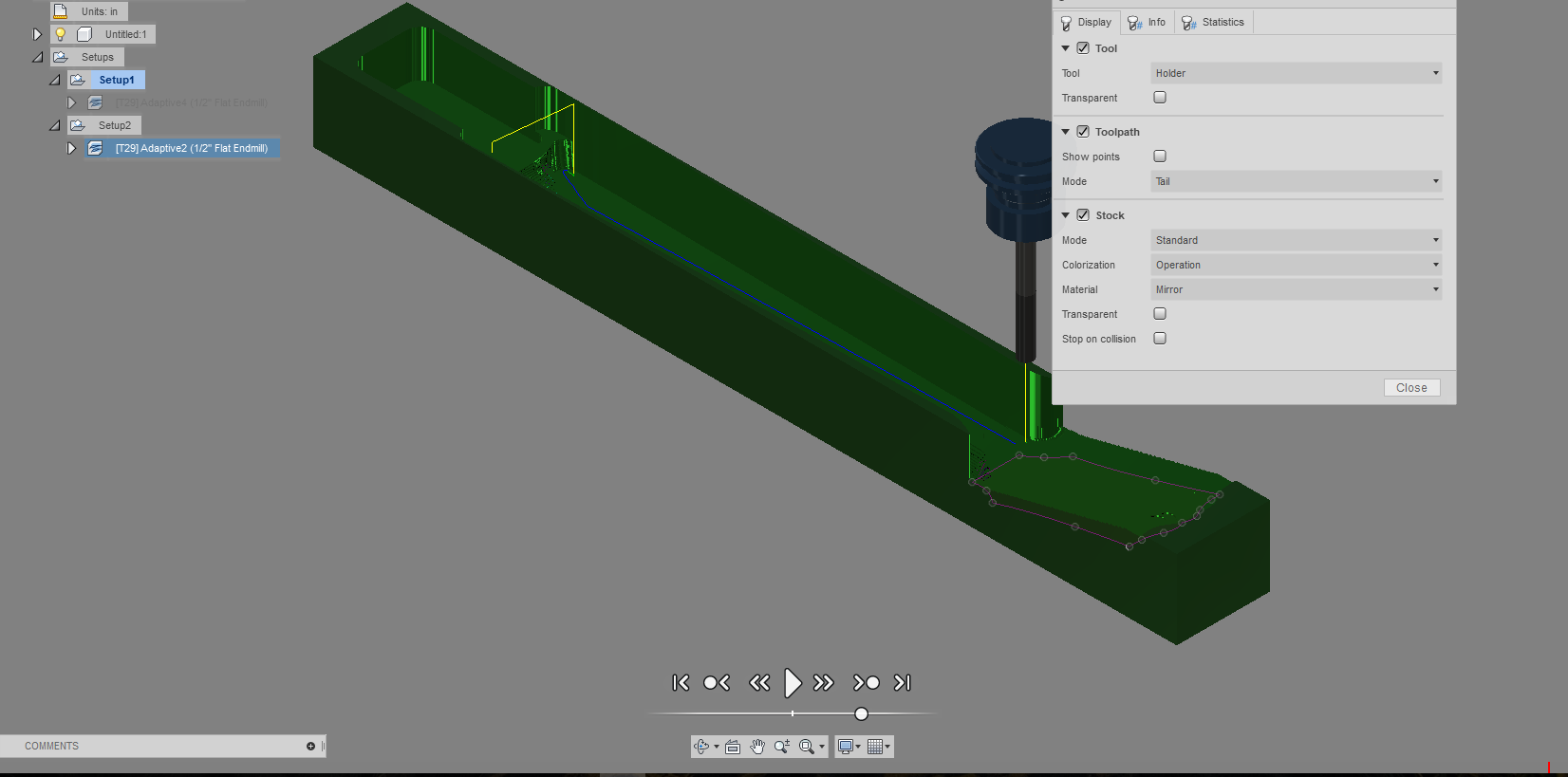Add a comment with the plus icon
Screen dimensions: 1568x777
tap(310, 747)
